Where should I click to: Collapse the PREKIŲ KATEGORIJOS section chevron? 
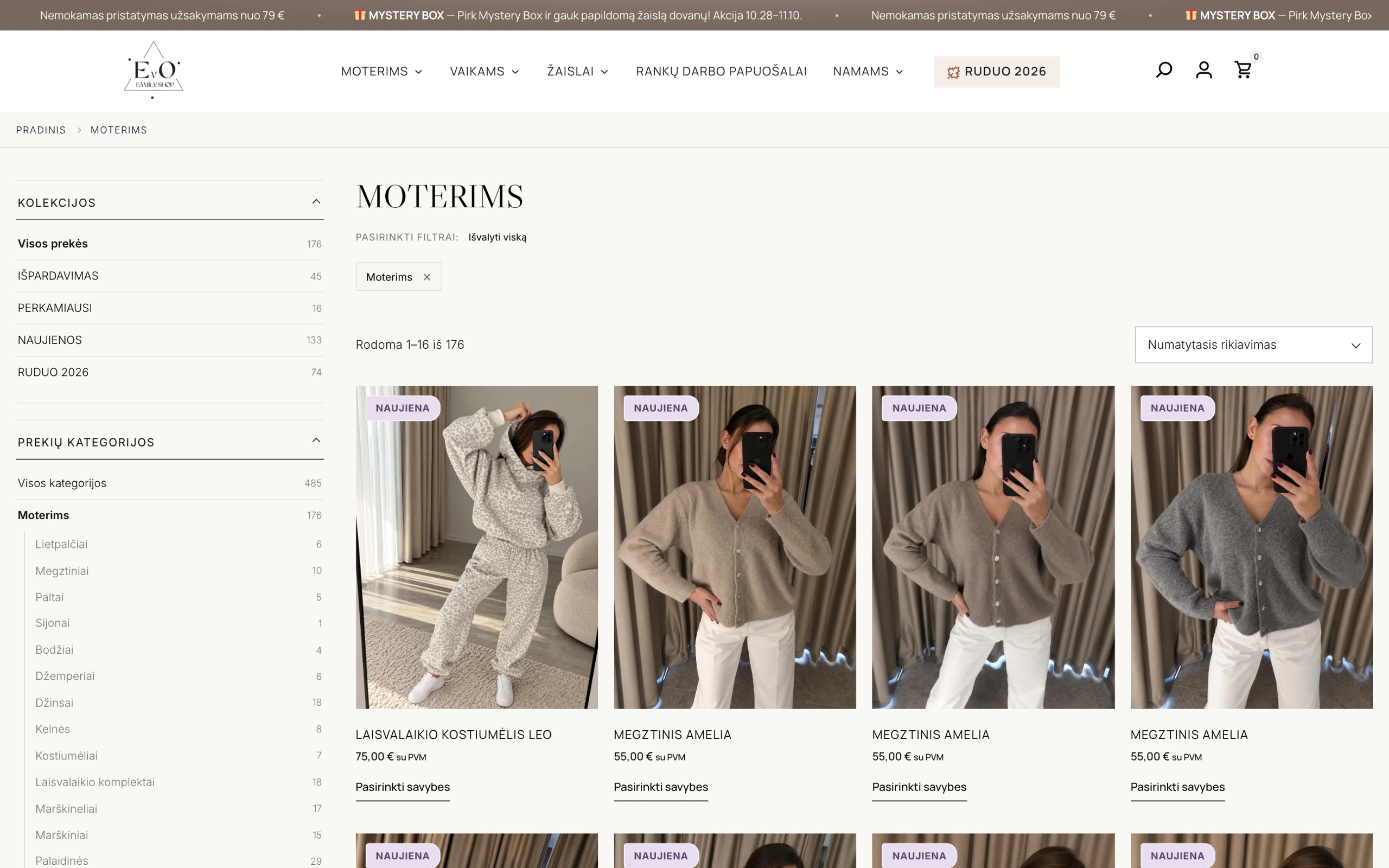[316, 441]
